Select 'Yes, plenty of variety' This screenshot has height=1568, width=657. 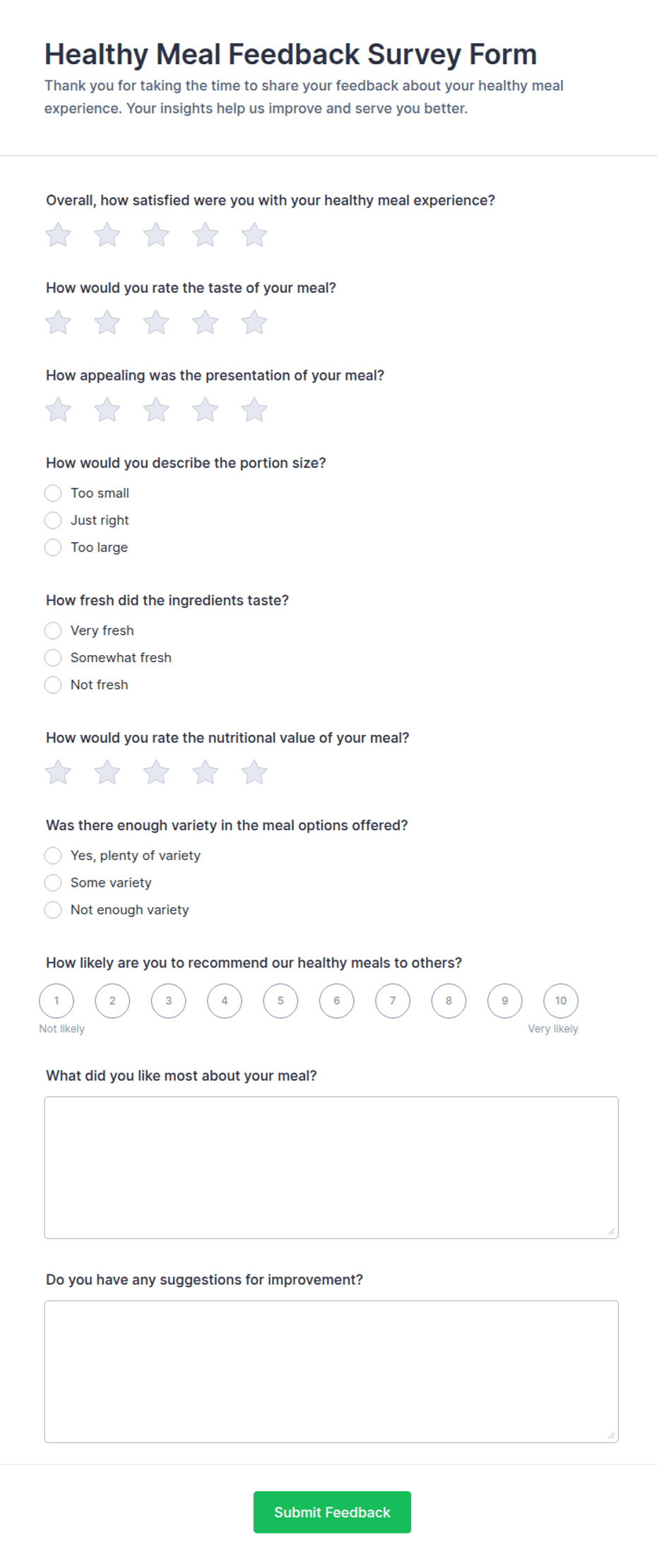point(53,856)
